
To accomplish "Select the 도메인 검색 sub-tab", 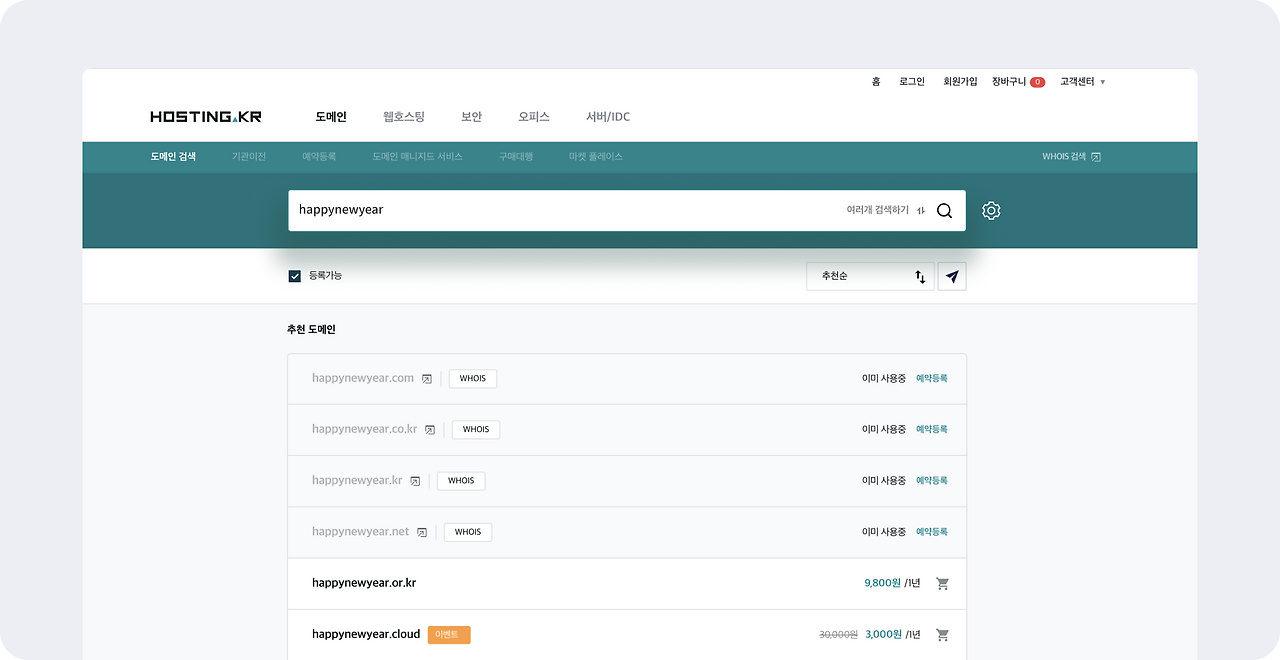I will point(173,157).
